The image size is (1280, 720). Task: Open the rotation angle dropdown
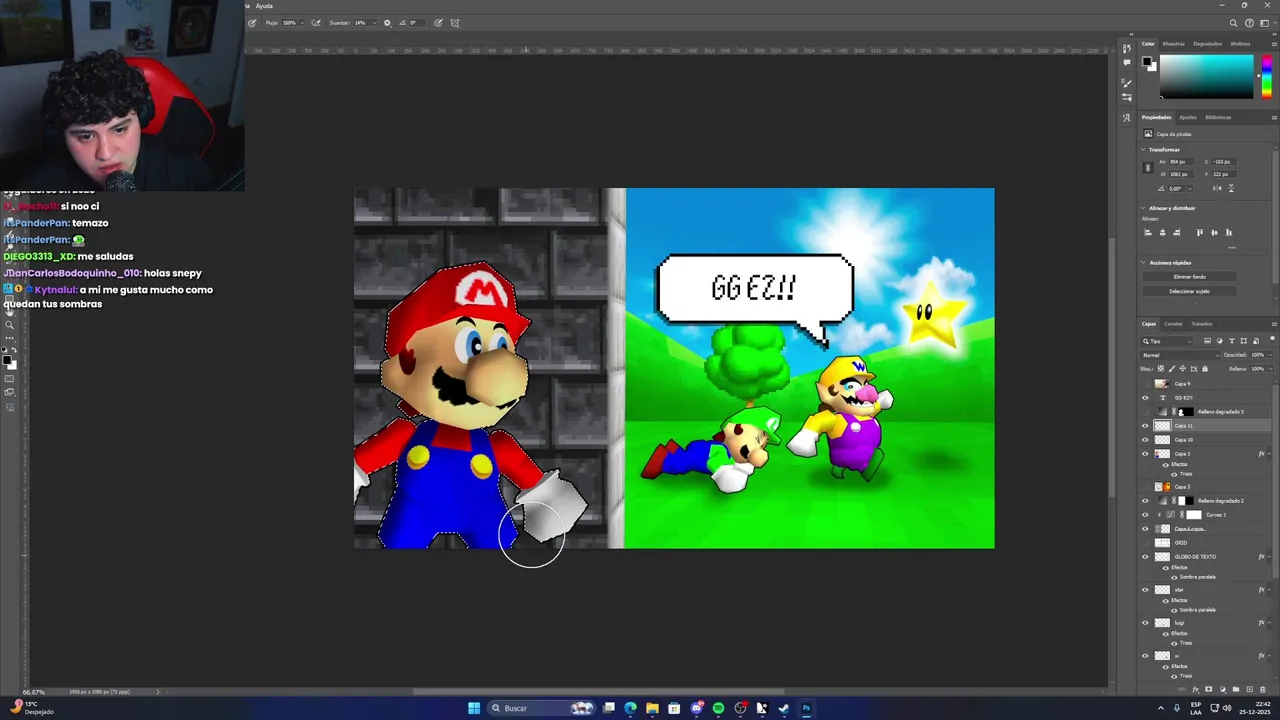(1190, 189)
